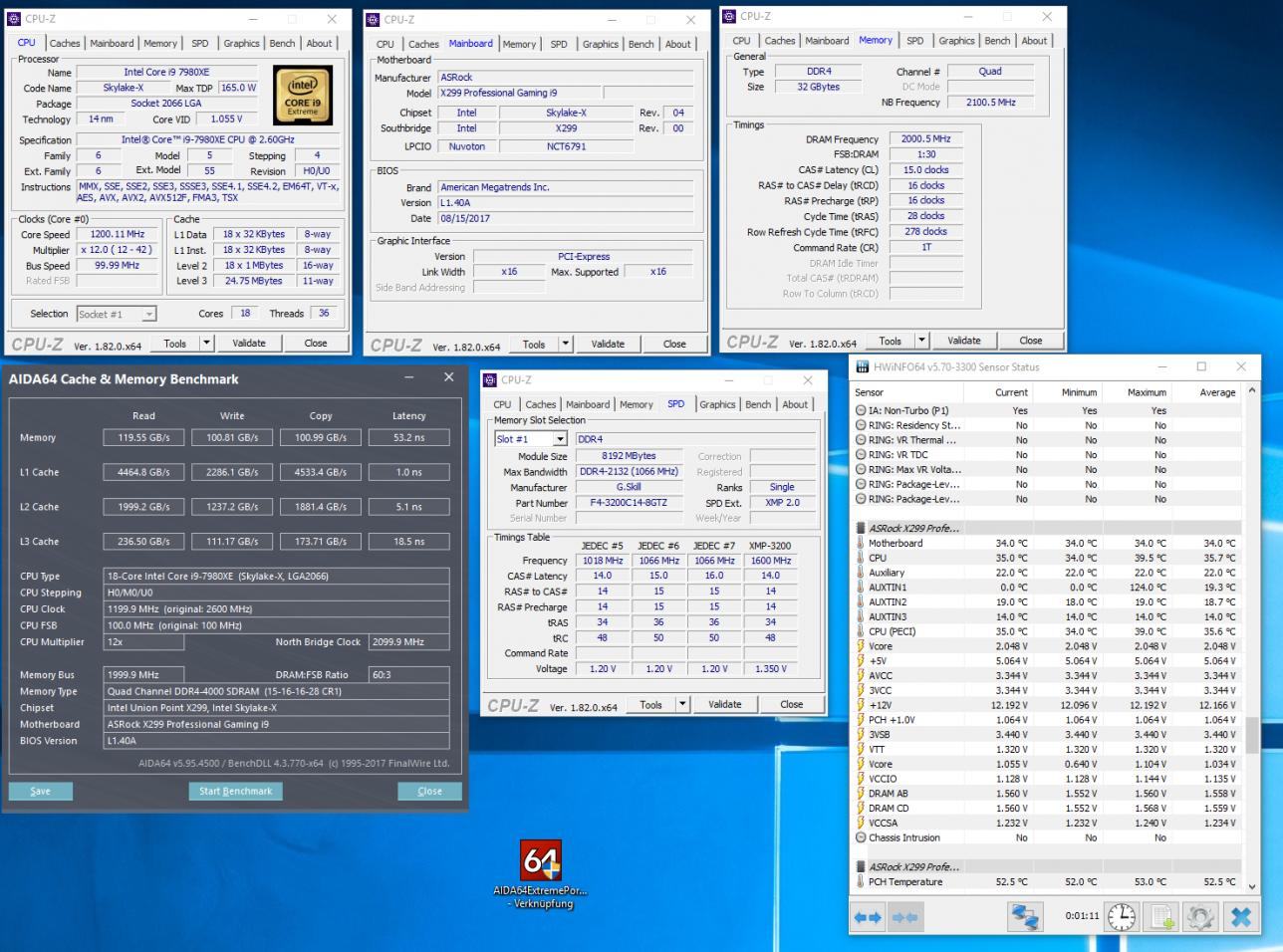This screenshot has width=1283, height=952.
Task: Click Save button in AIDA64 benchmark
Action: [x=40, y=791]
